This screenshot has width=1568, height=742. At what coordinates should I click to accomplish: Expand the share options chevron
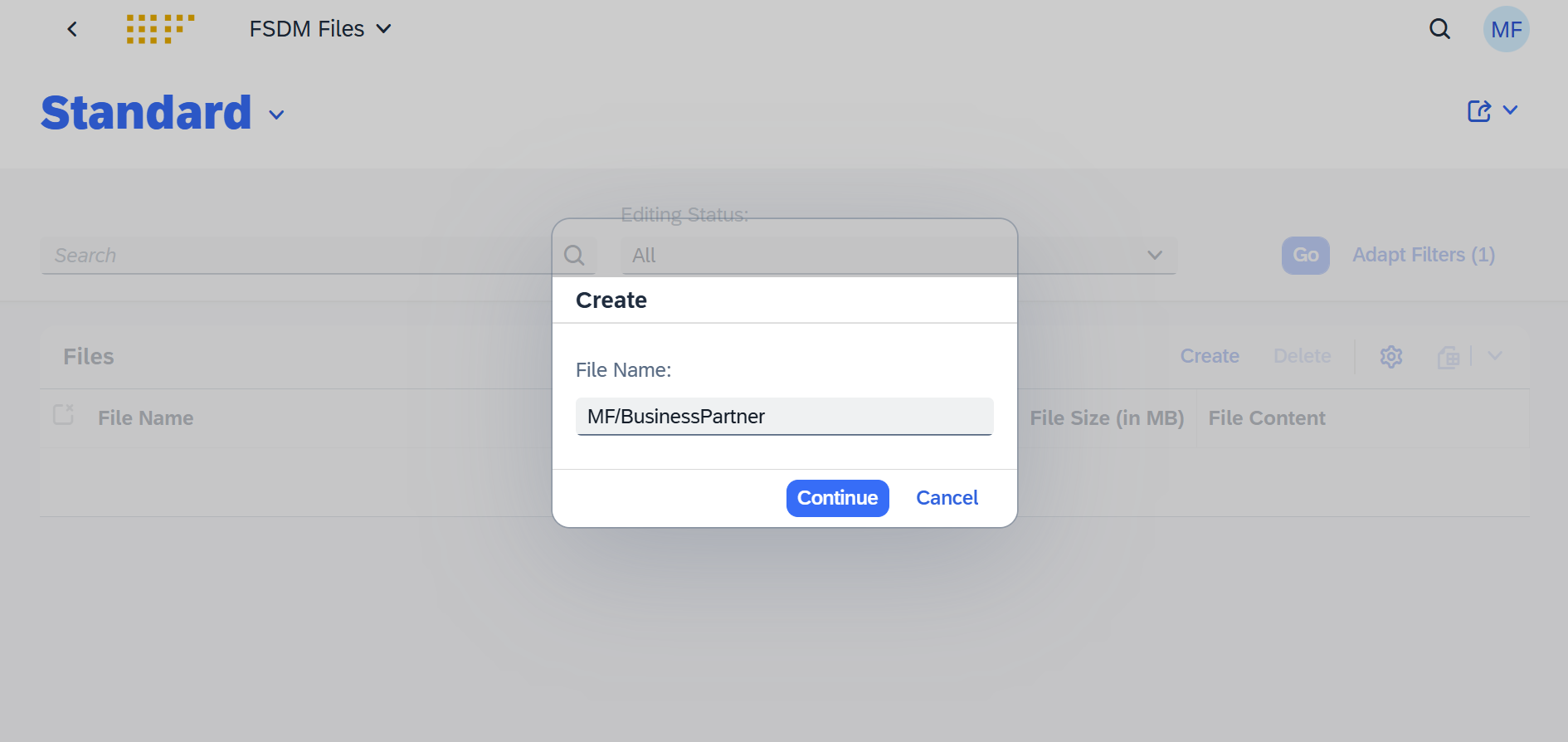(1510, 110)
